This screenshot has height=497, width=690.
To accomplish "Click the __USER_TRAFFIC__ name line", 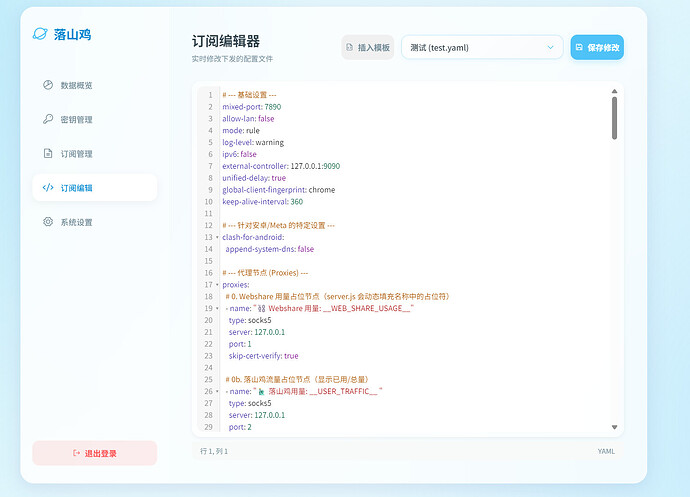I will coord(304,391).
